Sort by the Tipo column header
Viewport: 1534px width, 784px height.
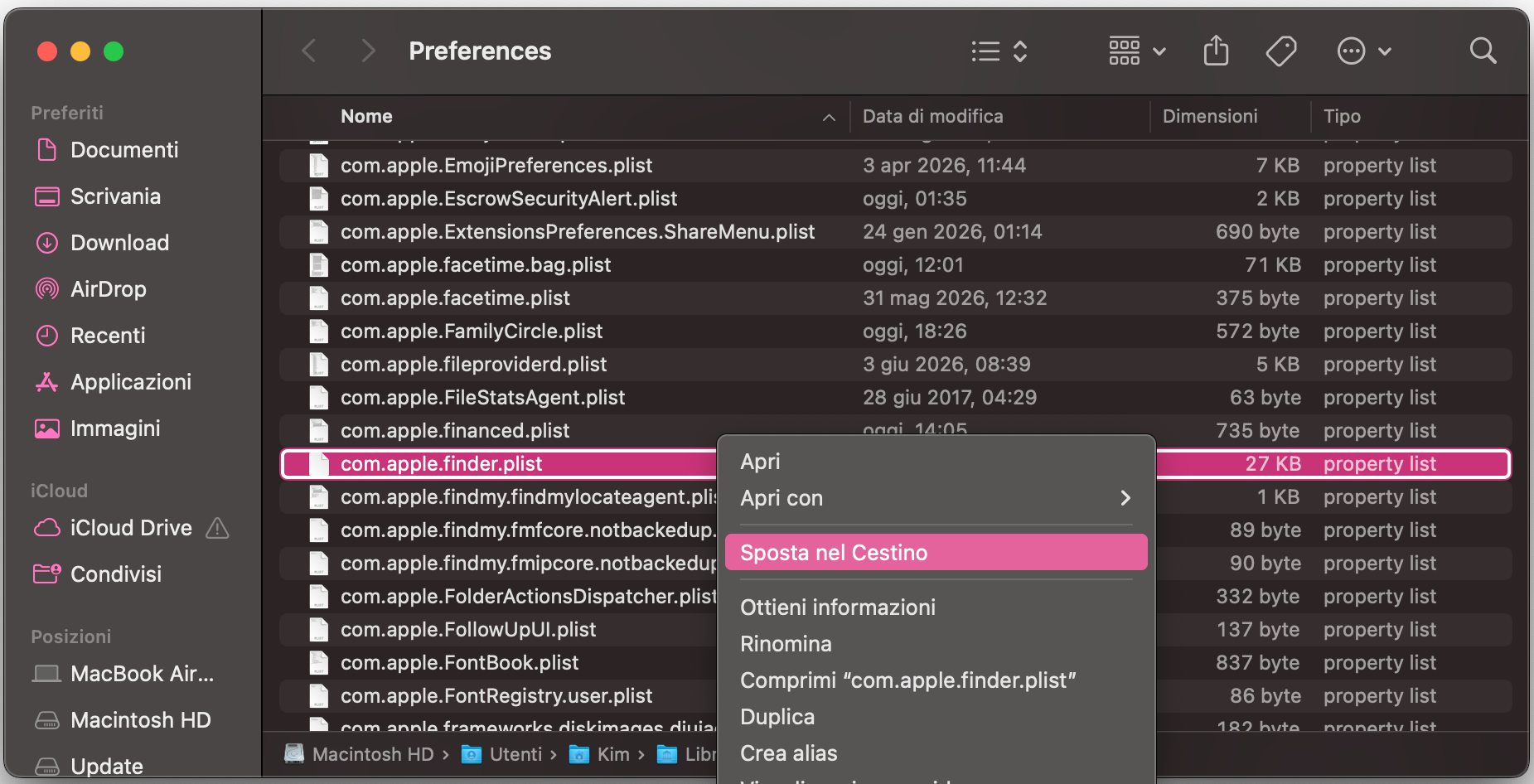[1342, 116]
